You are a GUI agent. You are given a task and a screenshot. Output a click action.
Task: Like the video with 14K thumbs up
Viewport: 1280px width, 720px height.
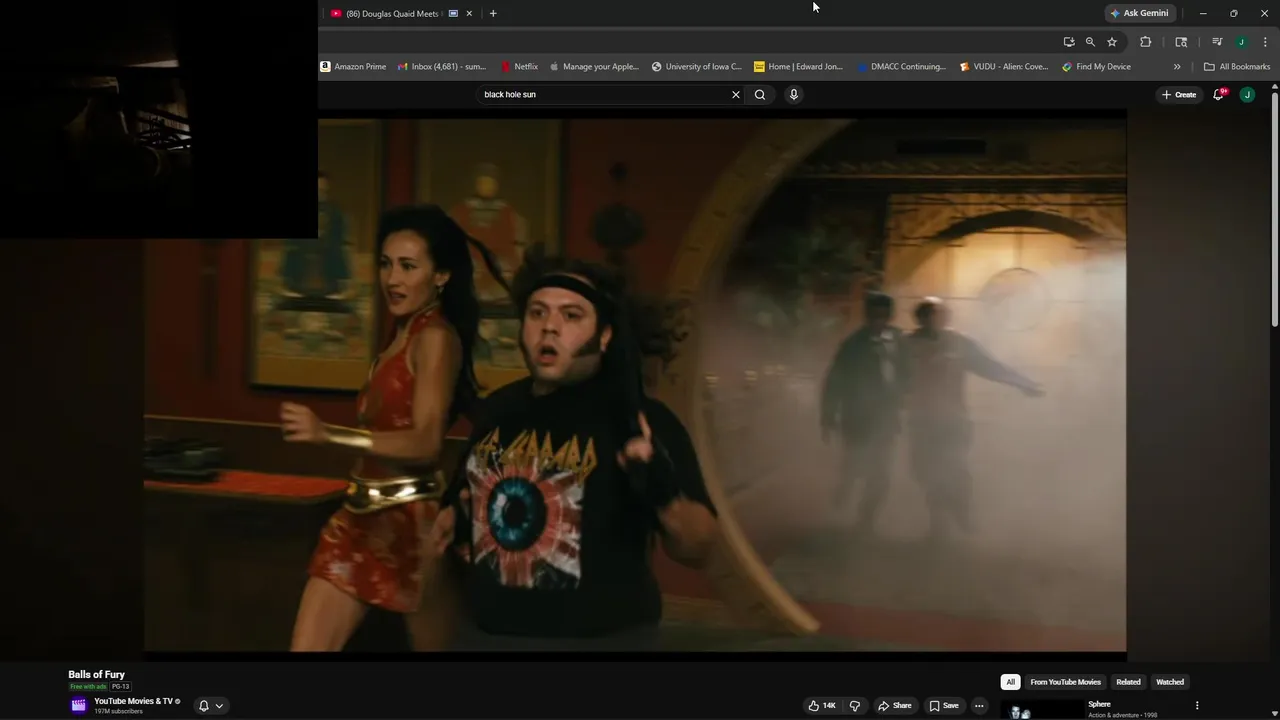coord(822,705)
